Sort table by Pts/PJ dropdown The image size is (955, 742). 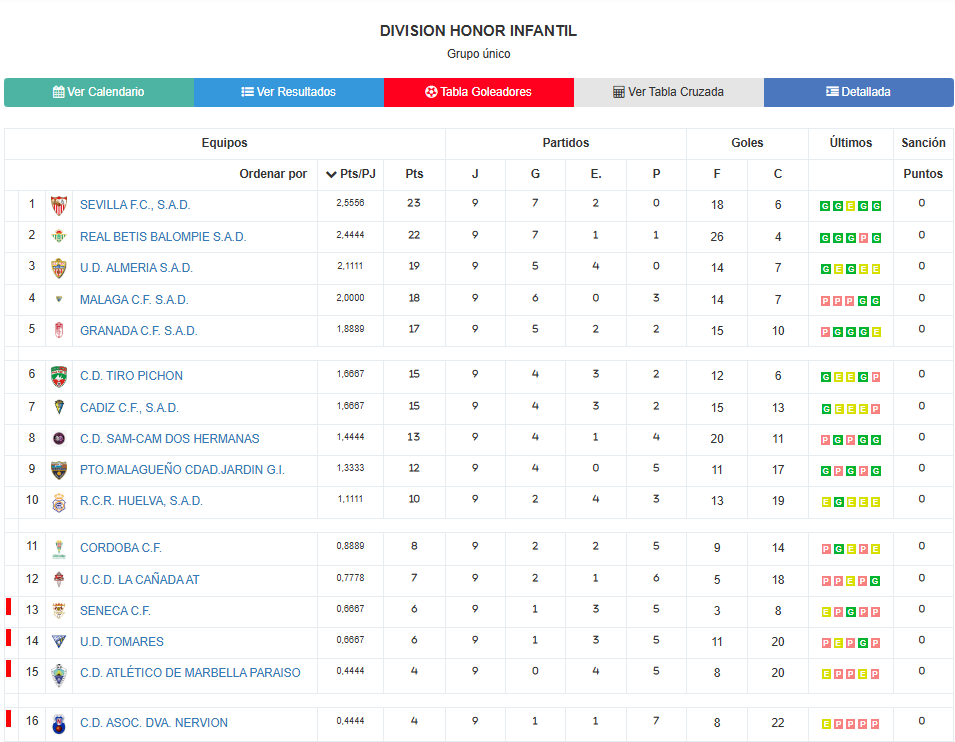[351, 174]
